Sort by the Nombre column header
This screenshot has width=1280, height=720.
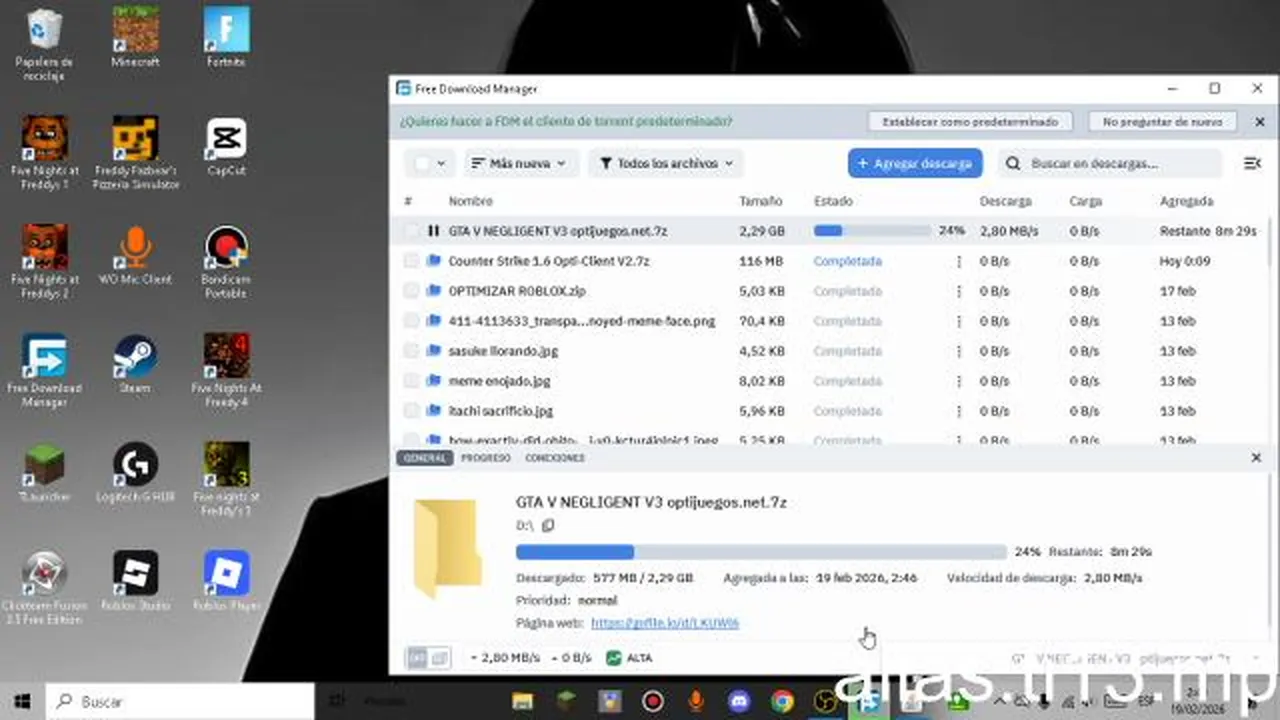click(471, 201)
